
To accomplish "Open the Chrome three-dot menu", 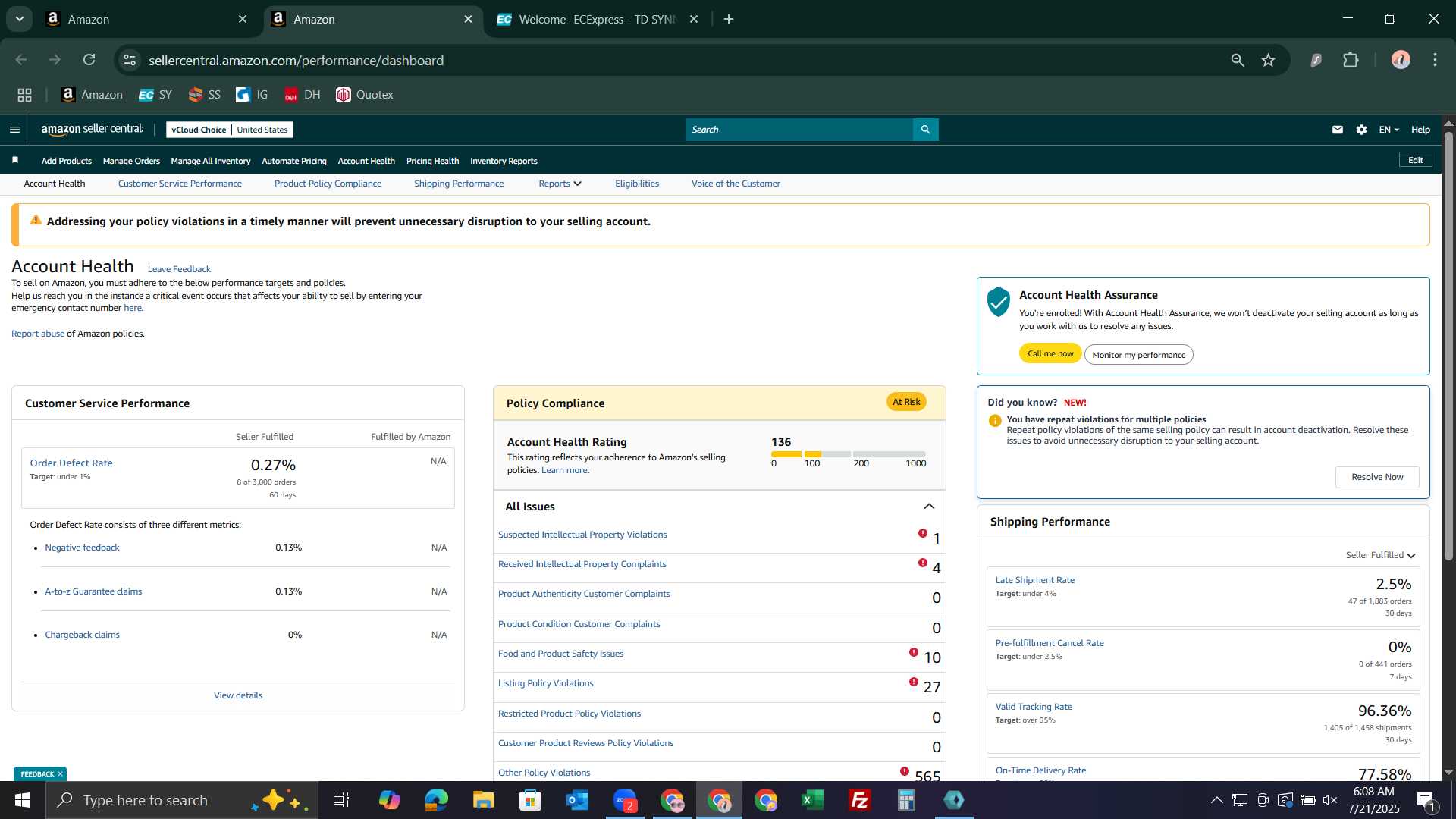I will click(1435, 60).
